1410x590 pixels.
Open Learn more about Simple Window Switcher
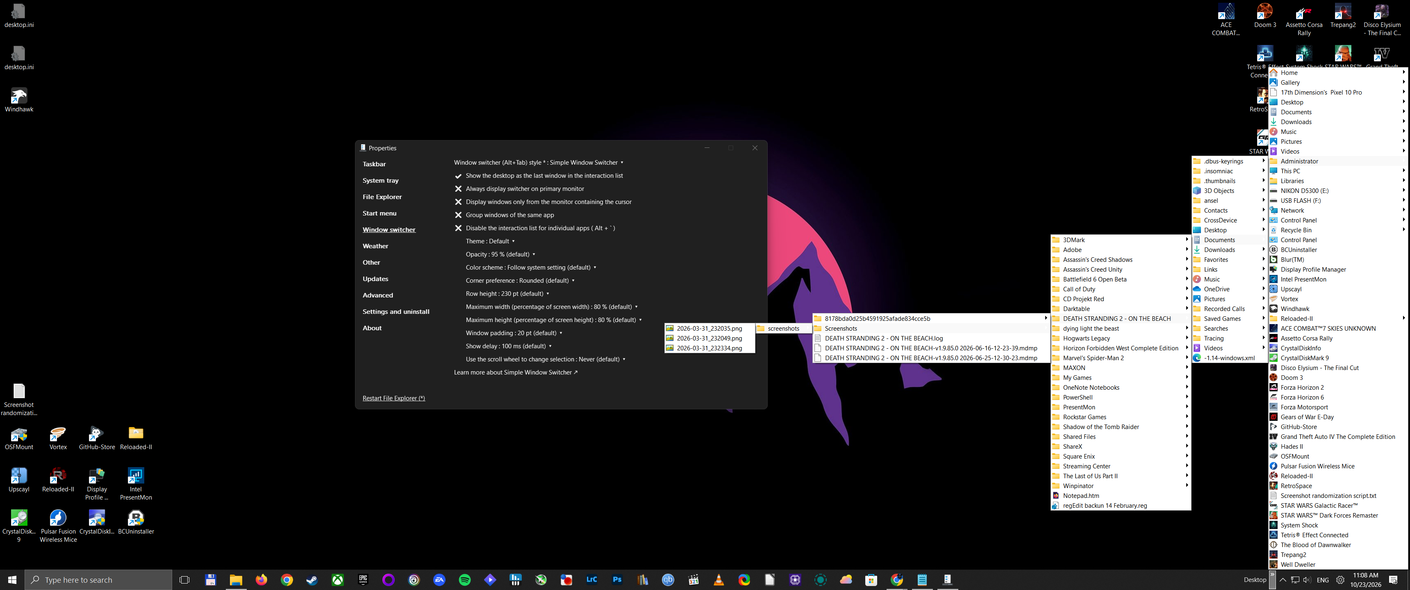coord(515,372)
